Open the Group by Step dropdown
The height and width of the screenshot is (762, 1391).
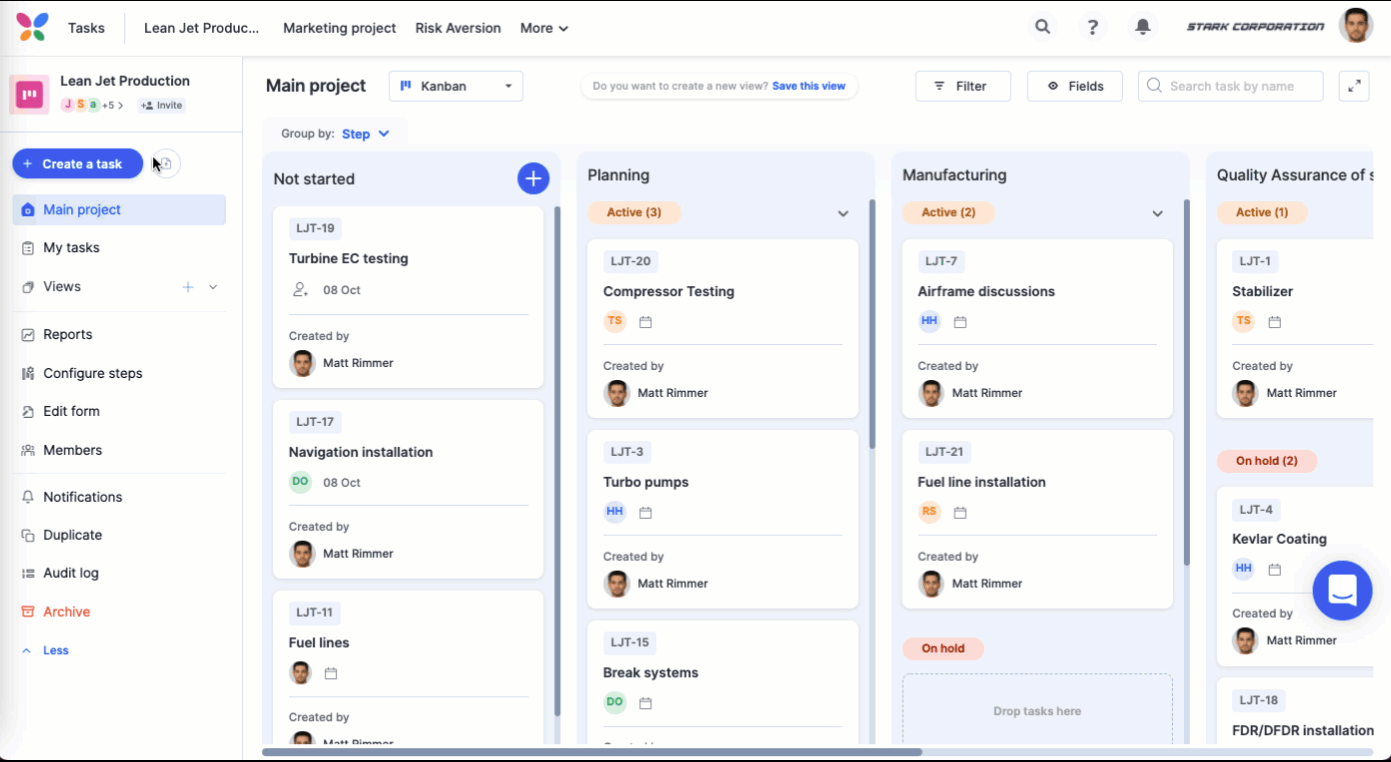366,134
